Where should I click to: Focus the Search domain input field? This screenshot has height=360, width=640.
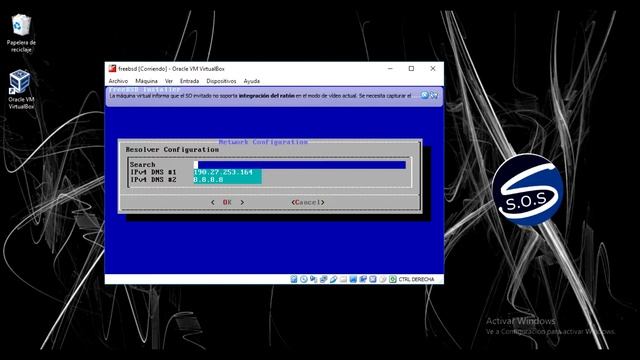(x=300, y=164)
